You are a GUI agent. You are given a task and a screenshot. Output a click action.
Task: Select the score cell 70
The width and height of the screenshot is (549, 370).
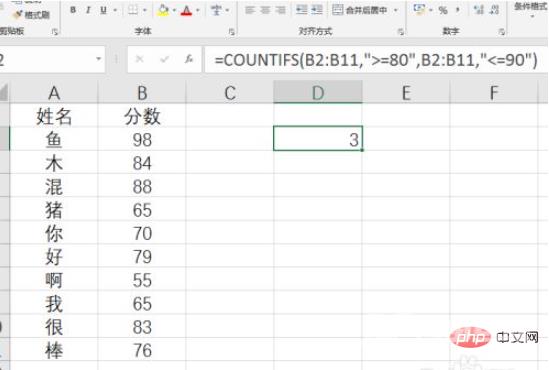pyautogui.click(x=142, y=233)
